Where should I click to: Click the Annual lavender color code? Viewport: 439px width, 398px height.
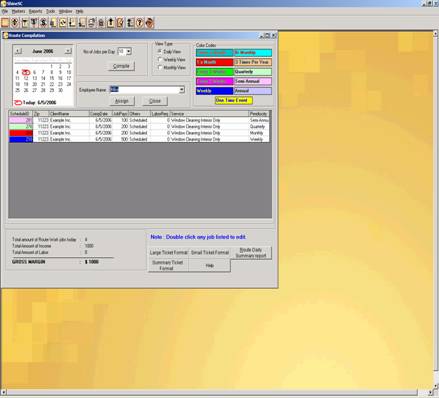click(252, 91)
